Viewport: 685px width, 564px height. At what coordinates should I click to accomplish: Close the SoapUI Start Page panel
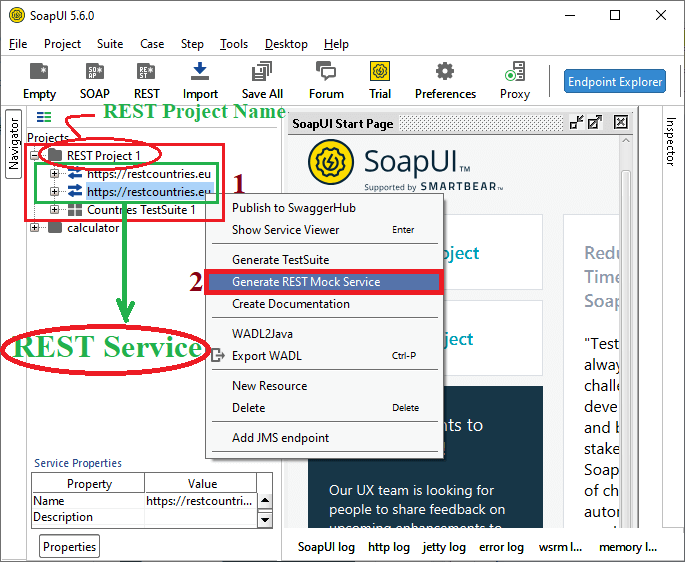621,122
